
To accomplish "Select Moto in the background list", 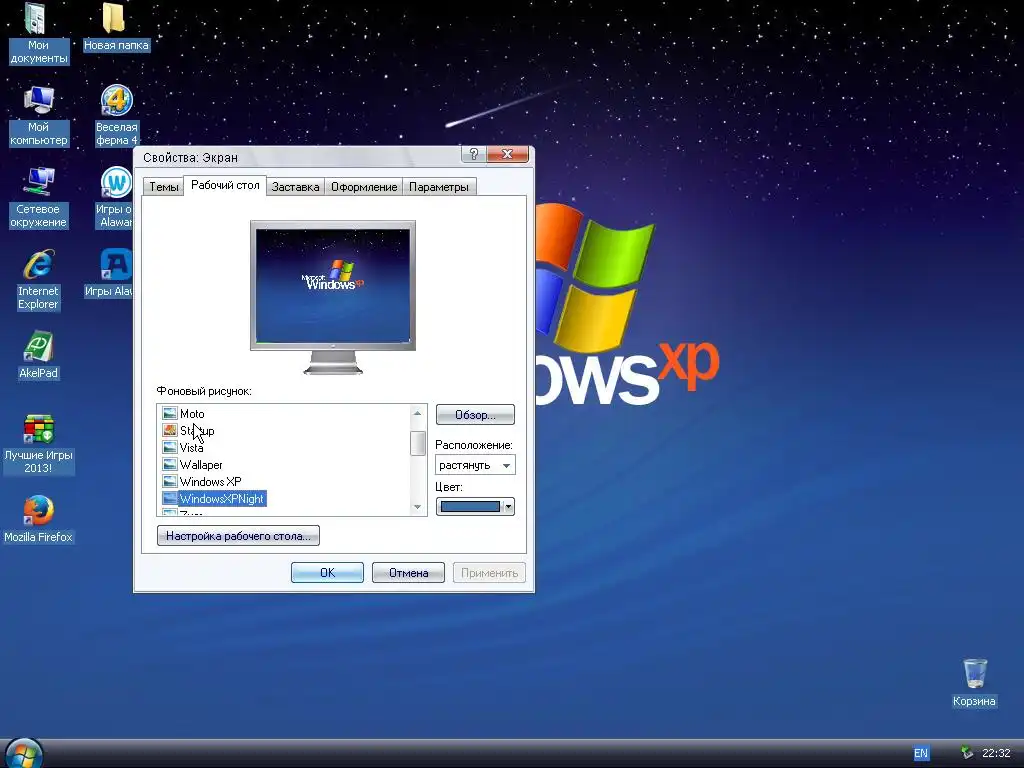I will tap(192, 413).
